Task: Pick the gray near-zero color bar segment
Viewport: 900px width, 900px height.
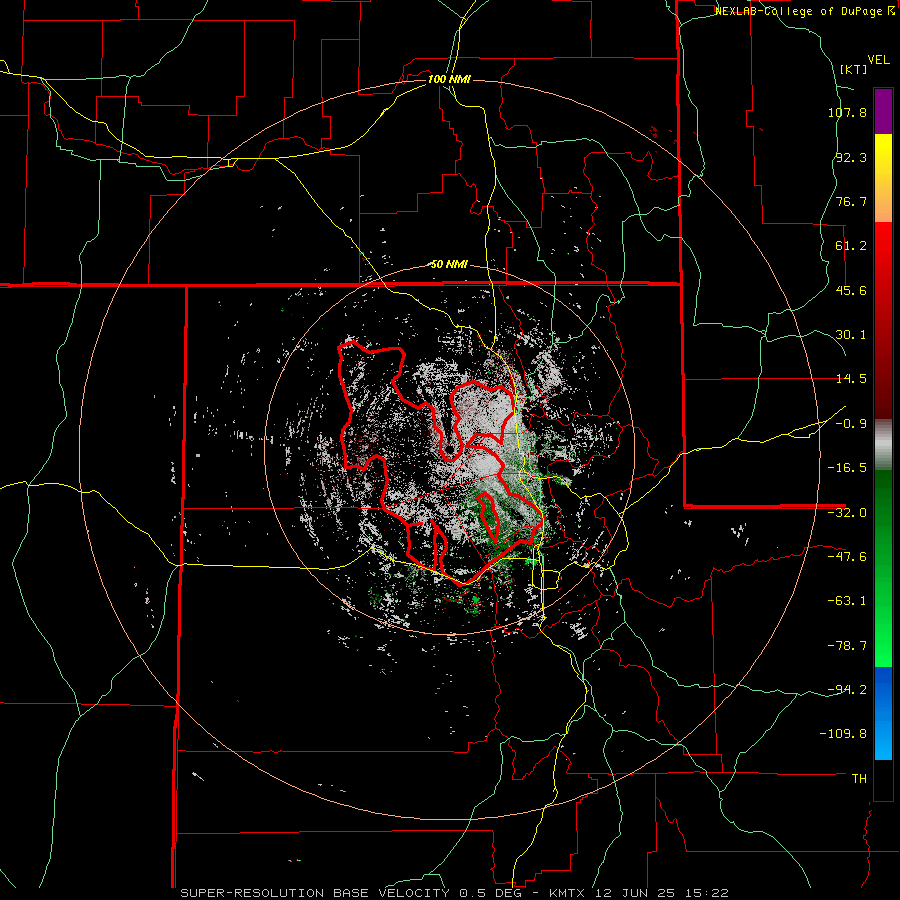Action: pos(883,445)
